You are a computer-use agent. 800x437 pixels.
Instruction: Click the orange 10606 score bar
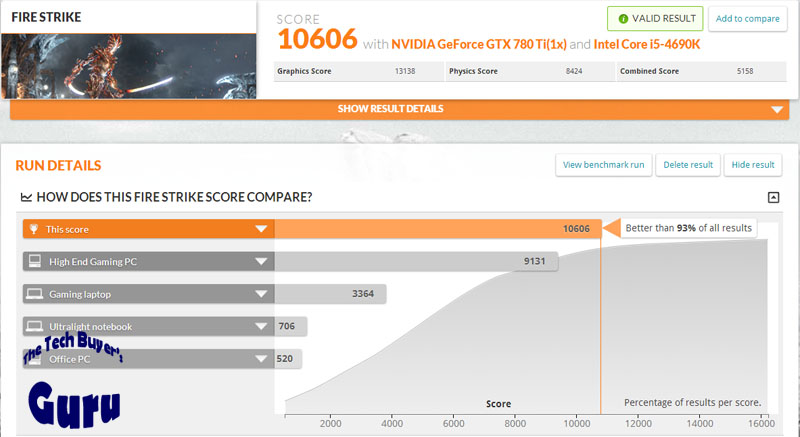tap(438, 229)
